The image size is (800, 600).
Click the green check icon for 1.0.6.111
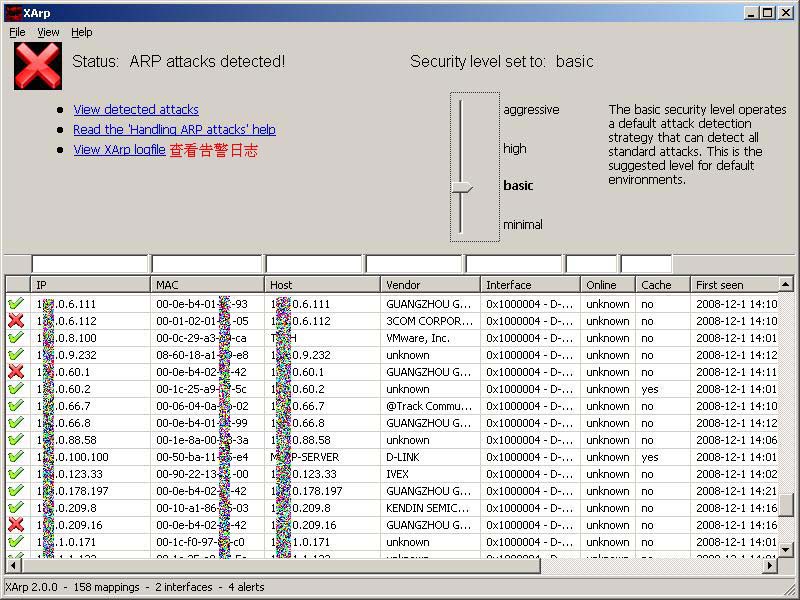point(16,304)
